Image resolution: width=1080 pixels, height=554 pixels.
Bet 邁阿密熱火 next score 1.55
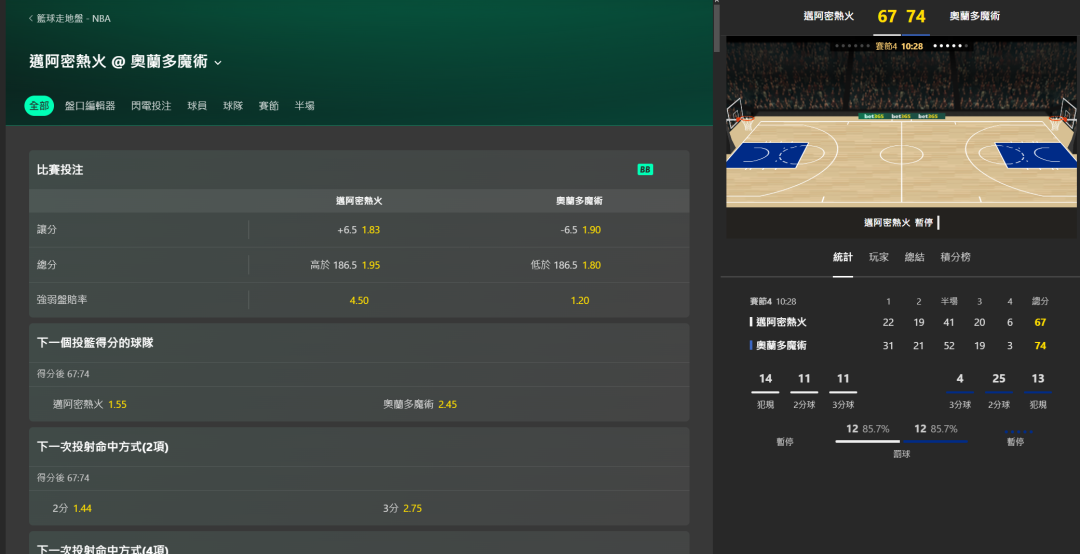pyautogui.click(x=194, y=404)
